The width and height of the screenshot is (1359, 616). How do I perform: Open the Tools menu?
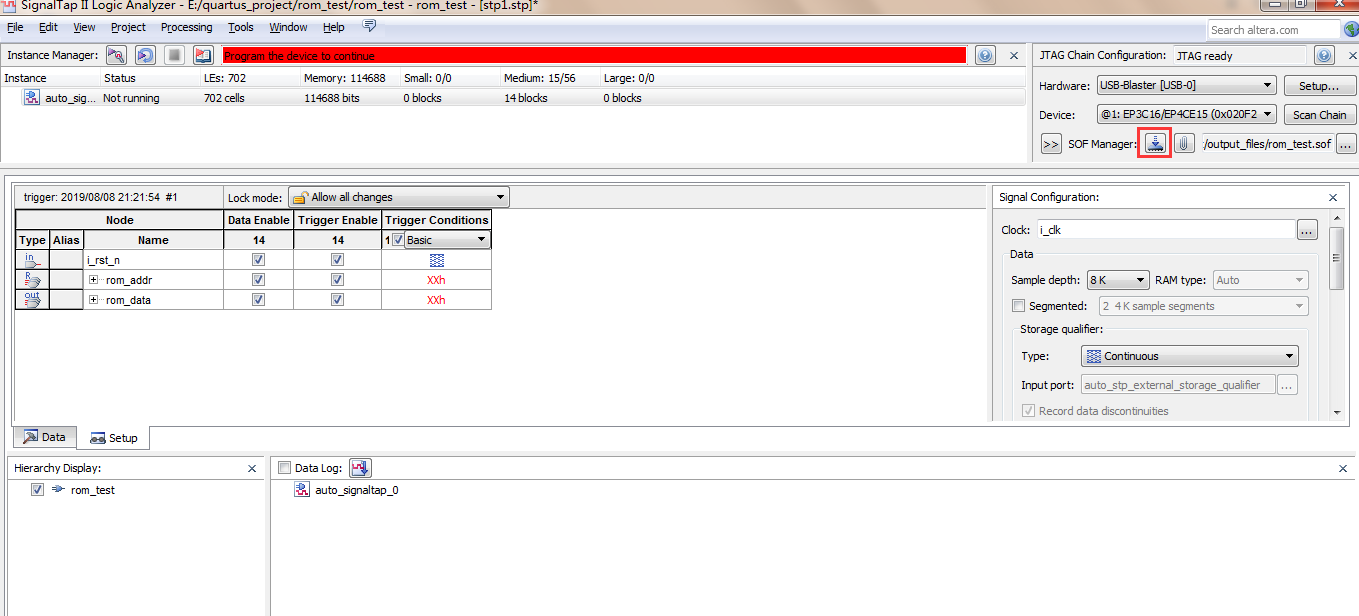(x=240, y=27)
